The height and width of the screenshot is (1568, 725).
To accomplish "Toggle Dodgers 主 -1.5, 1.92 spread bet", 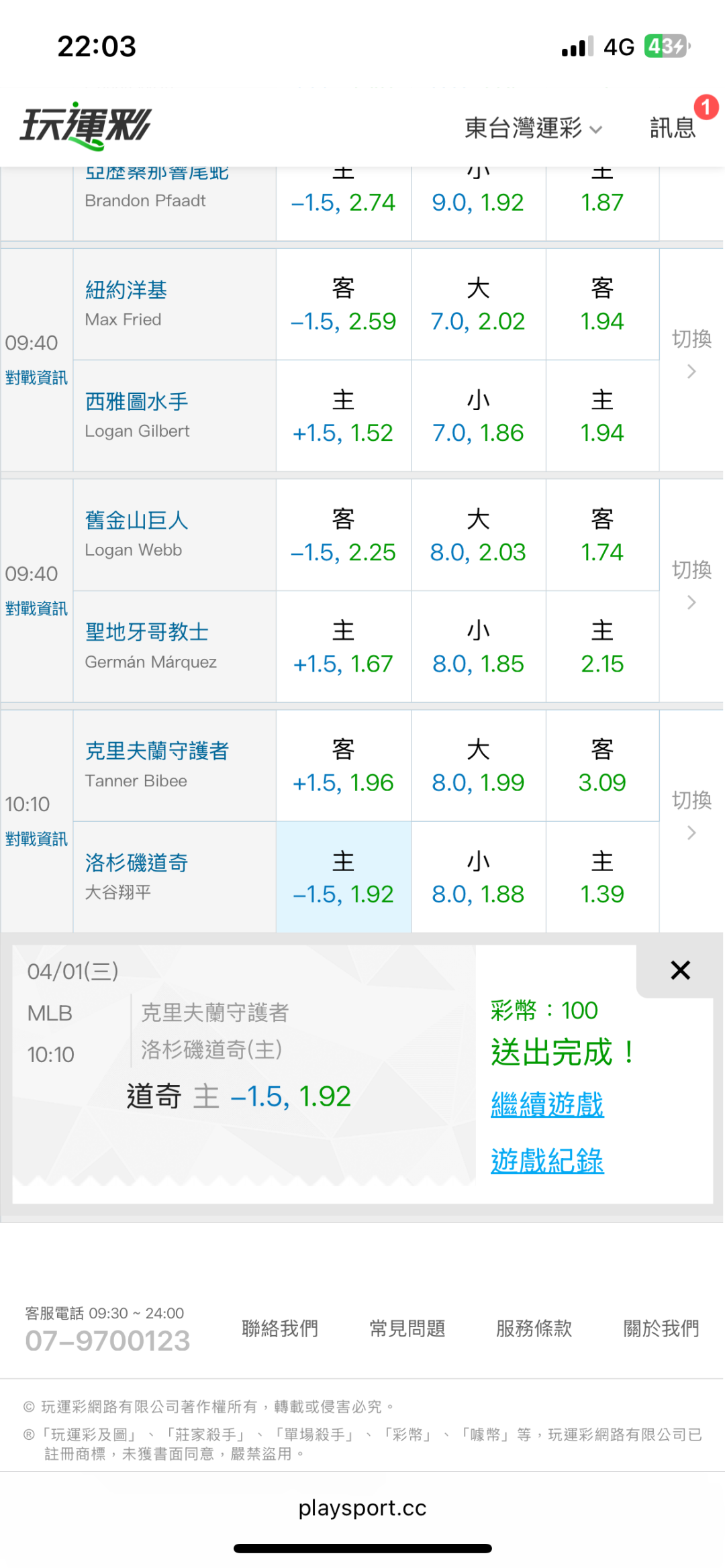I will click(x=343, y=878).
